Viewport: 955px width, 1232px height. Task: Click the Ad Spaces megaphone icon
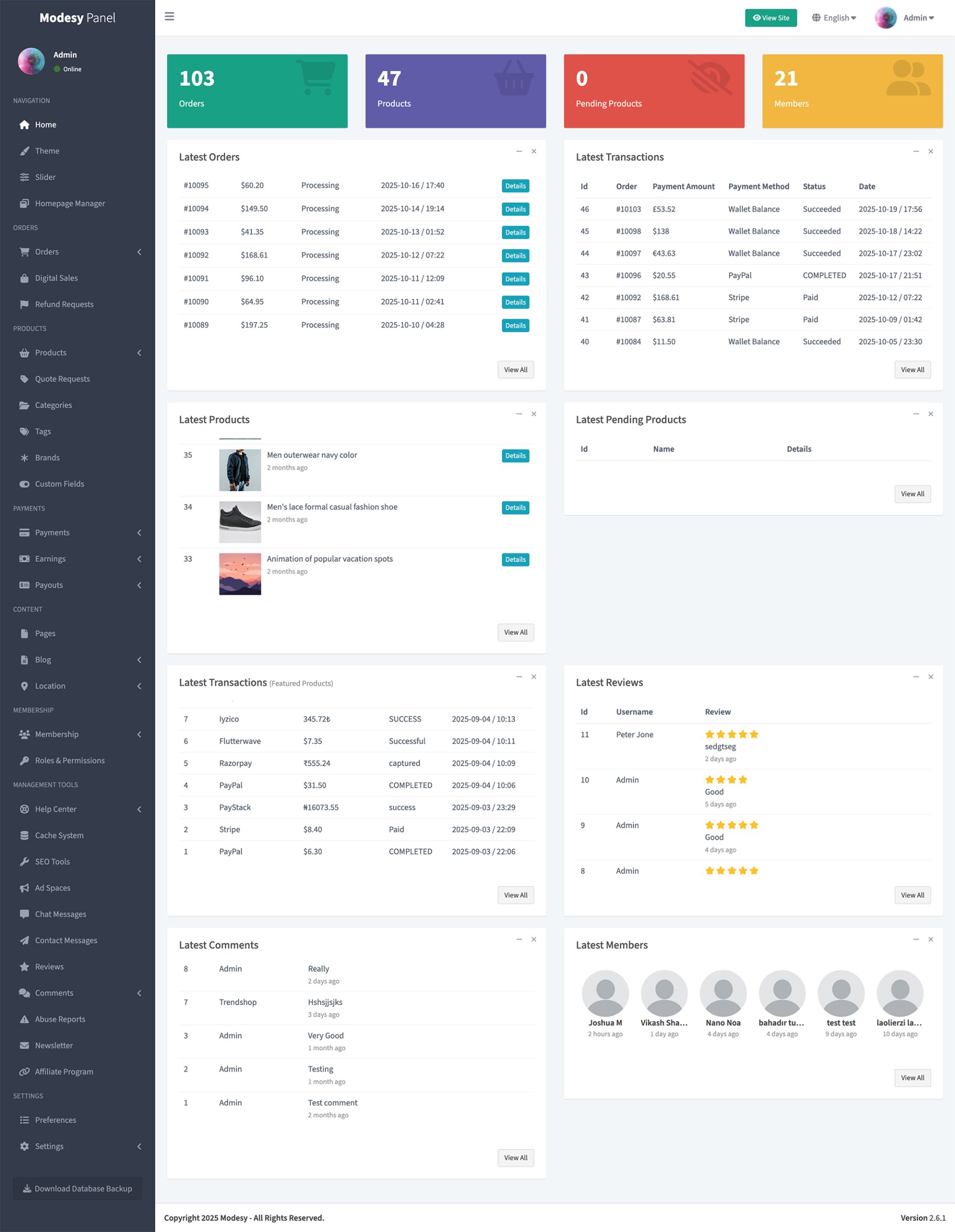pyautogui.click(x=24, y=888)
